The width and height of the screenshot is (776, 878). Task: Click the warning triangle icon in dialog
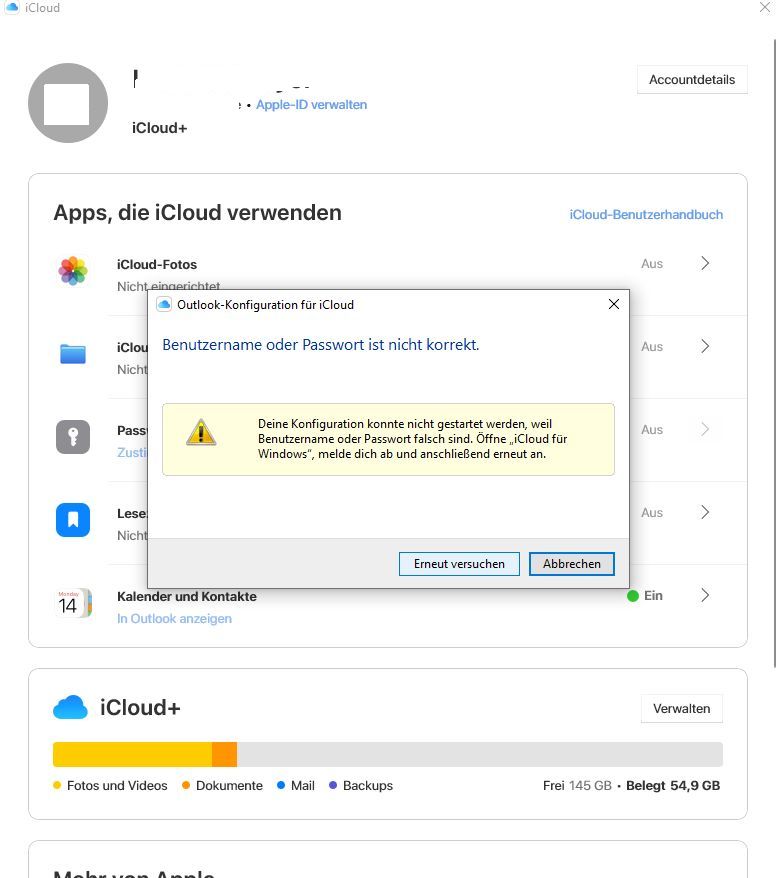201,432
